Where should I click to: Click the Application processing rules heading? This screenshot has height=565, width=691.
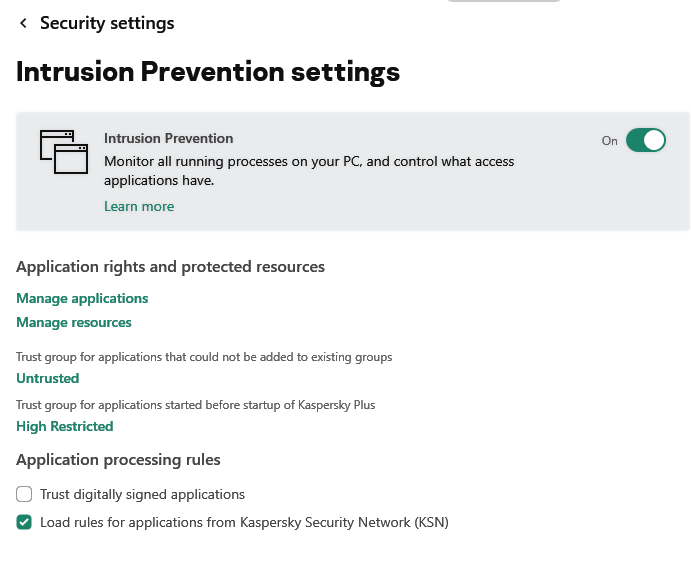118,460
